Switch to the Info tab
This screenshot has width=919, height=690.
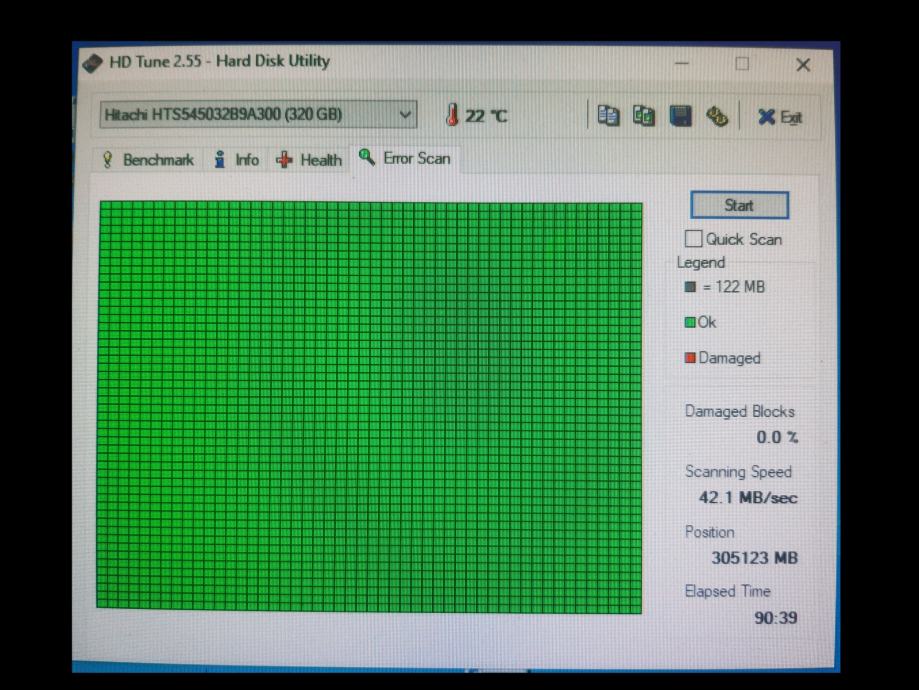tap(236, 159)
